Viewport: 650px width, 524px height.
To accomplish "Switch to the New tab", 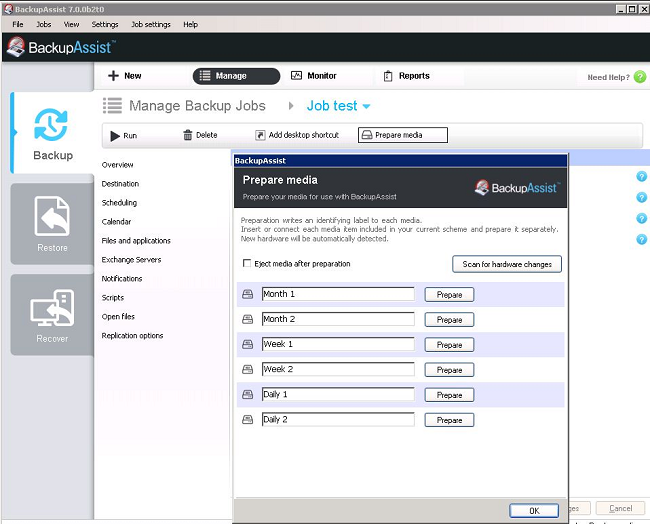I will 124,76.
